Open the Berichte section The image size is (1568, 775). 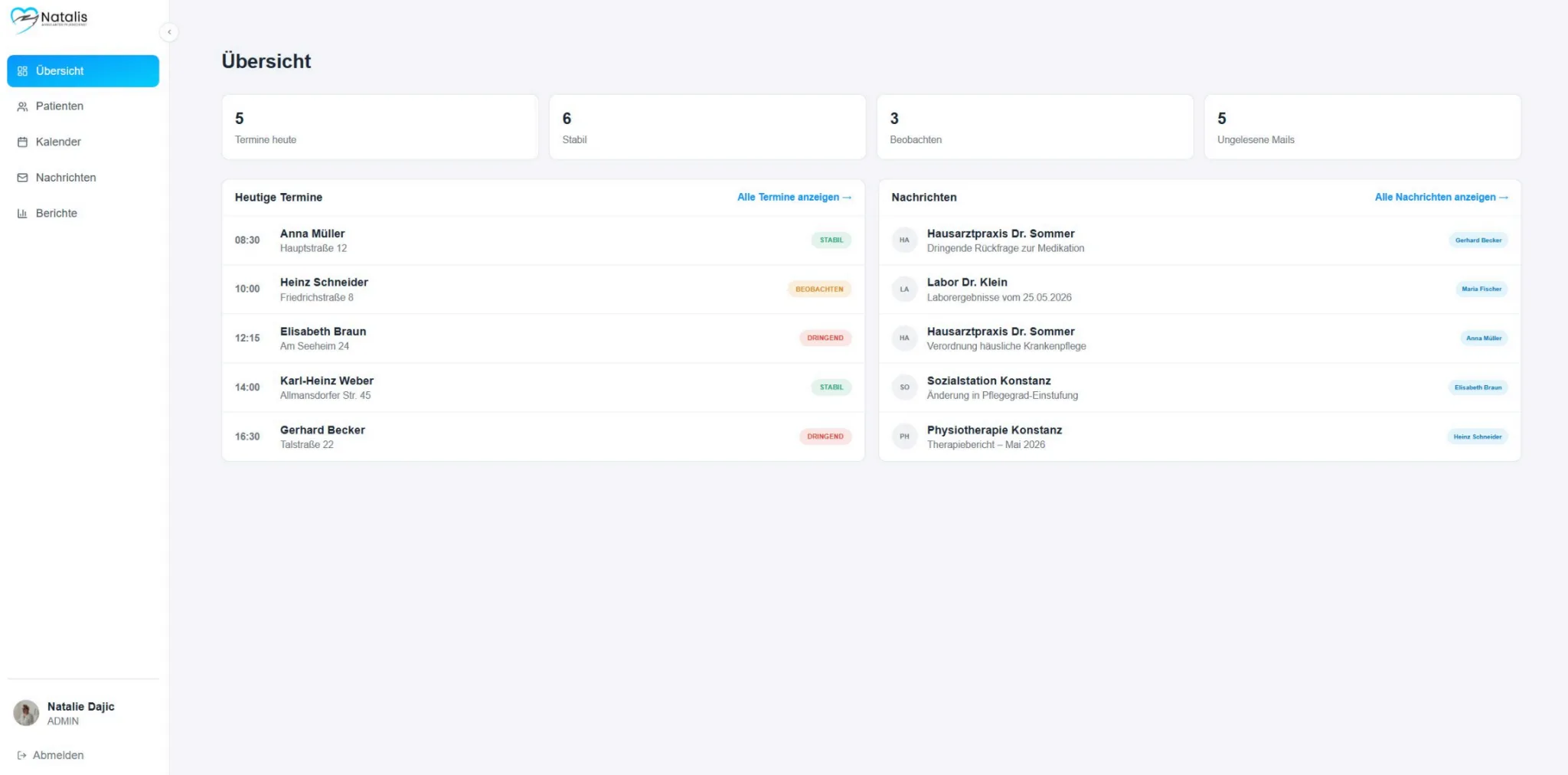[83, 214]
